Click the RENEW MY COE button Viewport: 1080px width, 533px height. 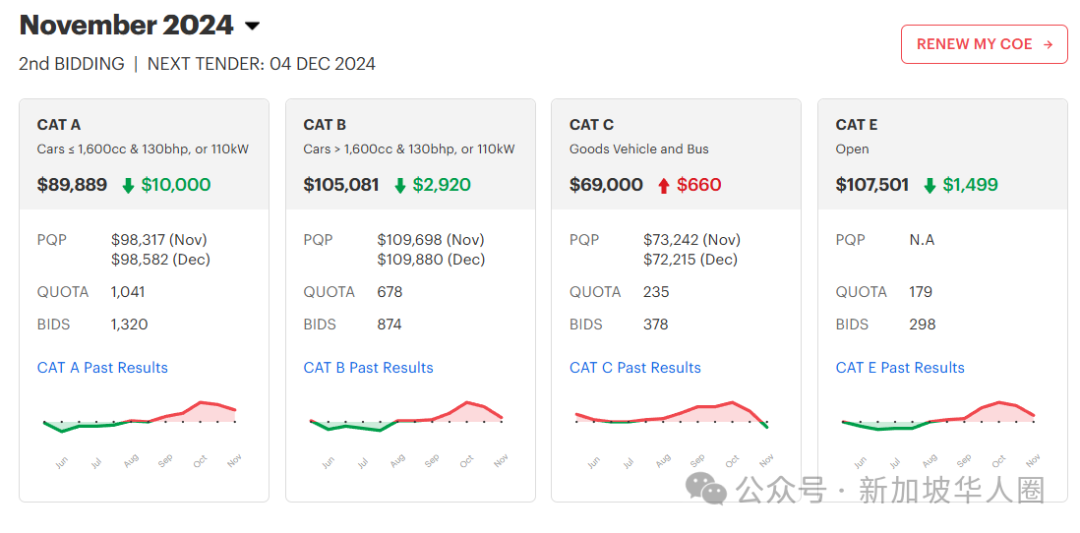coord(984,44)
